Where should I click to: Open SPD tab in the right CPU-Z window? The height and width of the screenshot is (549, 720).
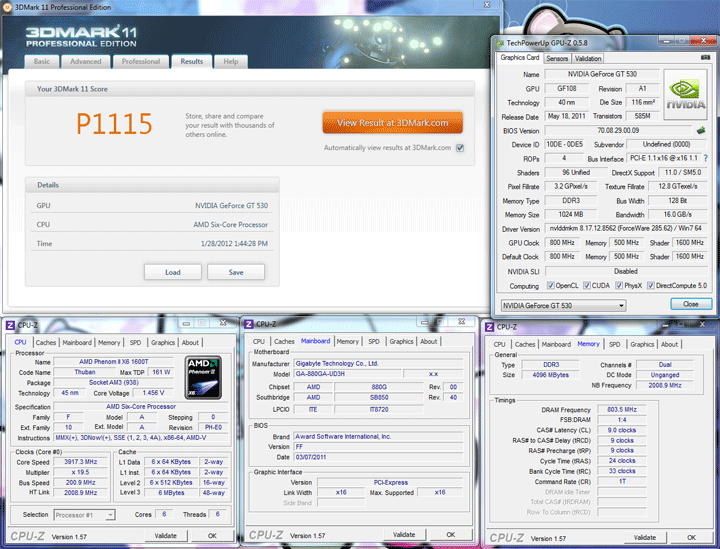(614, 344)
